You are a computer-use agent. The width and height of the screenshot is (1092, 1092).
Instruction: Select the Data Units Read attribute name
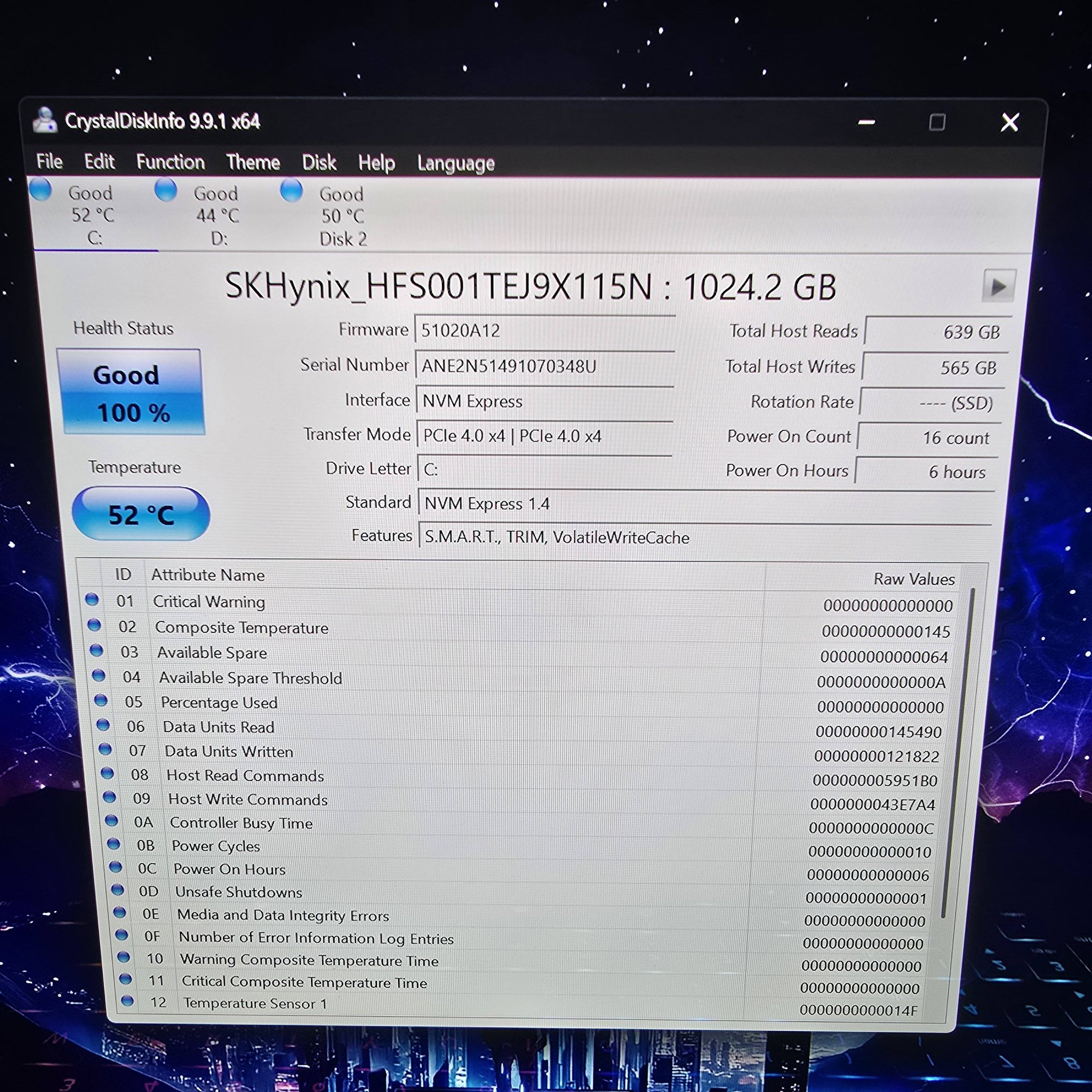[x=219, y=727]
